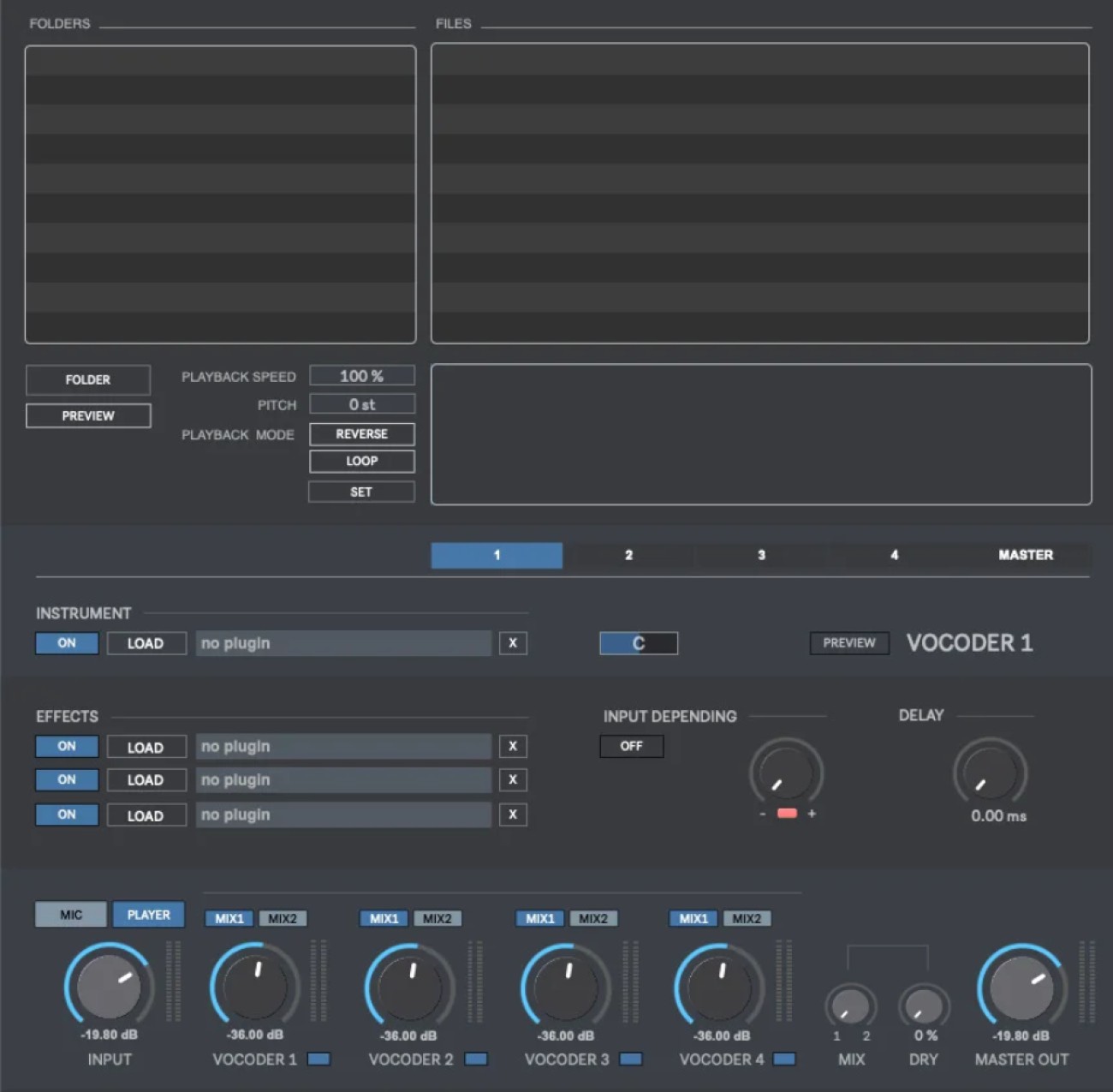Enable LOOP playback mode
Image resolution: width=1113 pixels, height=1092 pixels.
pyautogui.click(x=360, y=461)
